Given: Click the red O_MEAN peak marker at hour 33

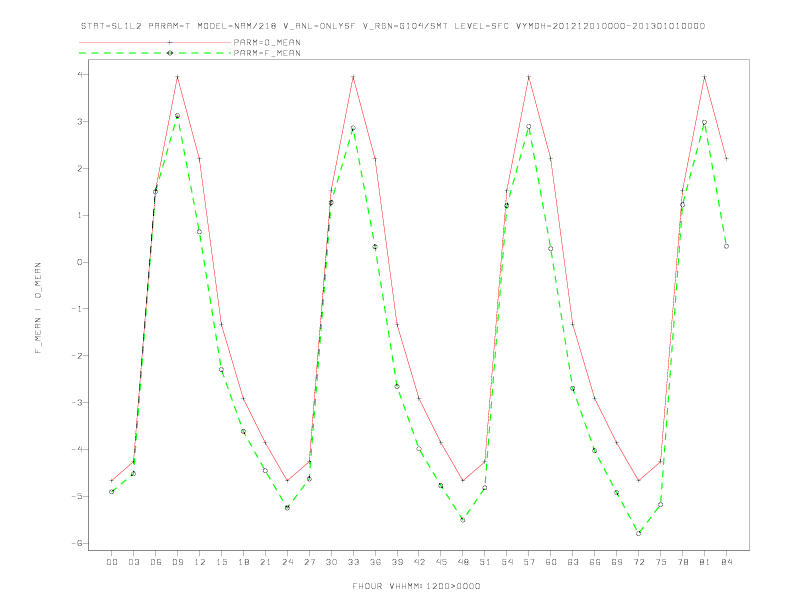Looking at the screenshot, I should pos(353,77).
